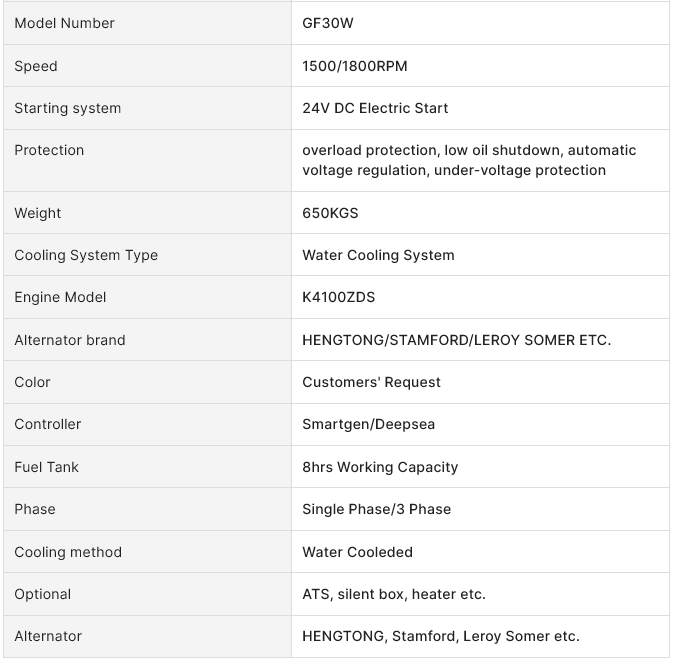Click the "Starting system" label cell

[68, 108]
